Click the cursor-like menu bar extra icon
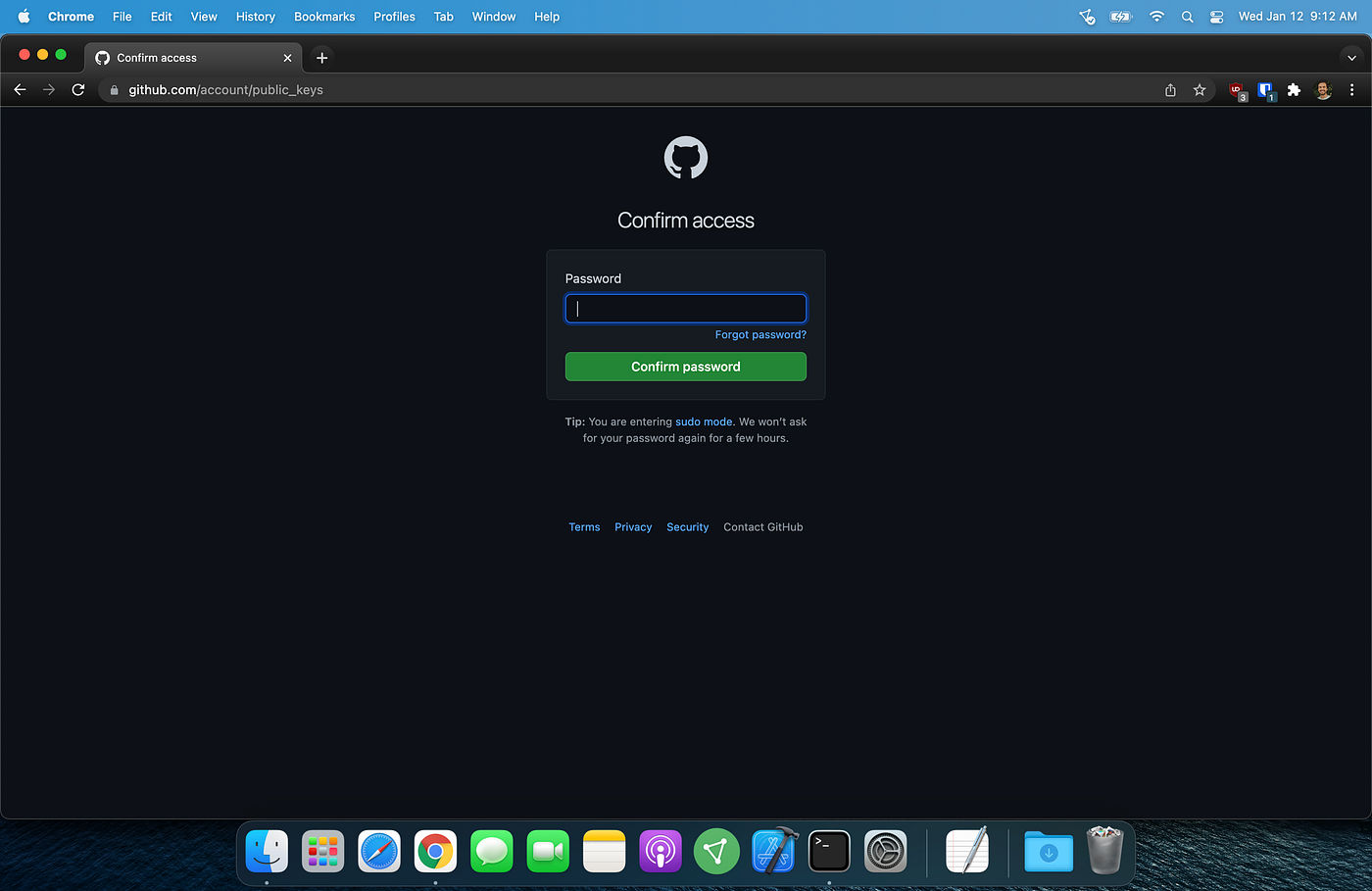 [x=1087, y=17]
